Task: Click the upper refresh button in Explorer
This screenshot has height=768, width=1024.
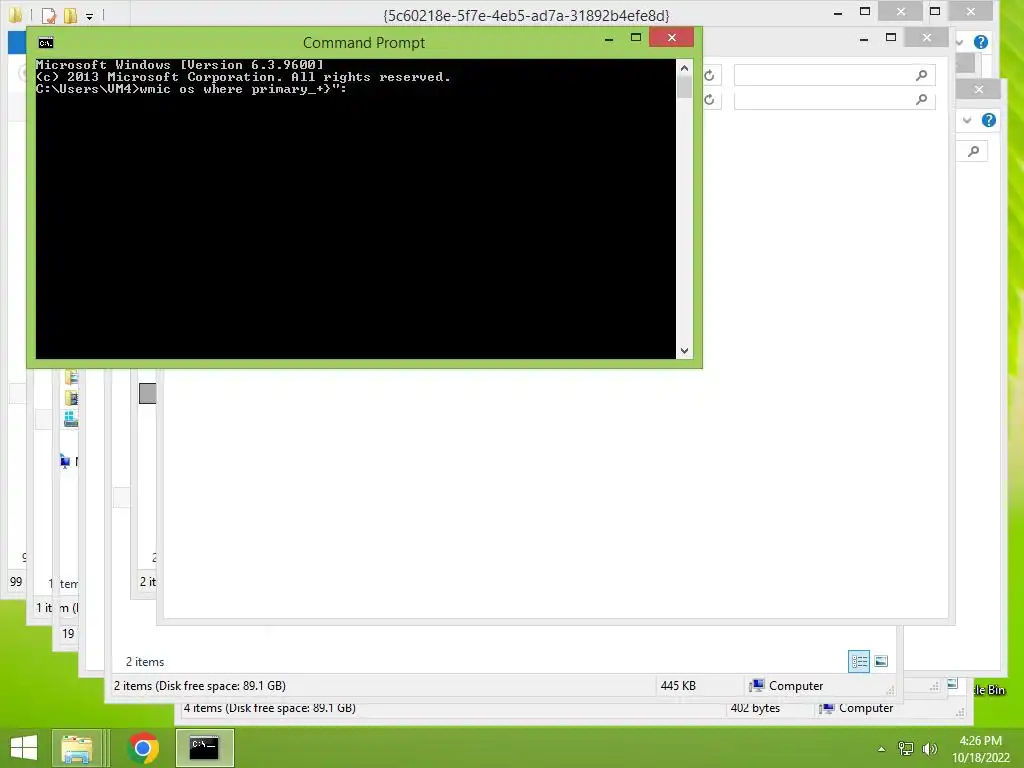Action: click(710, 76)
